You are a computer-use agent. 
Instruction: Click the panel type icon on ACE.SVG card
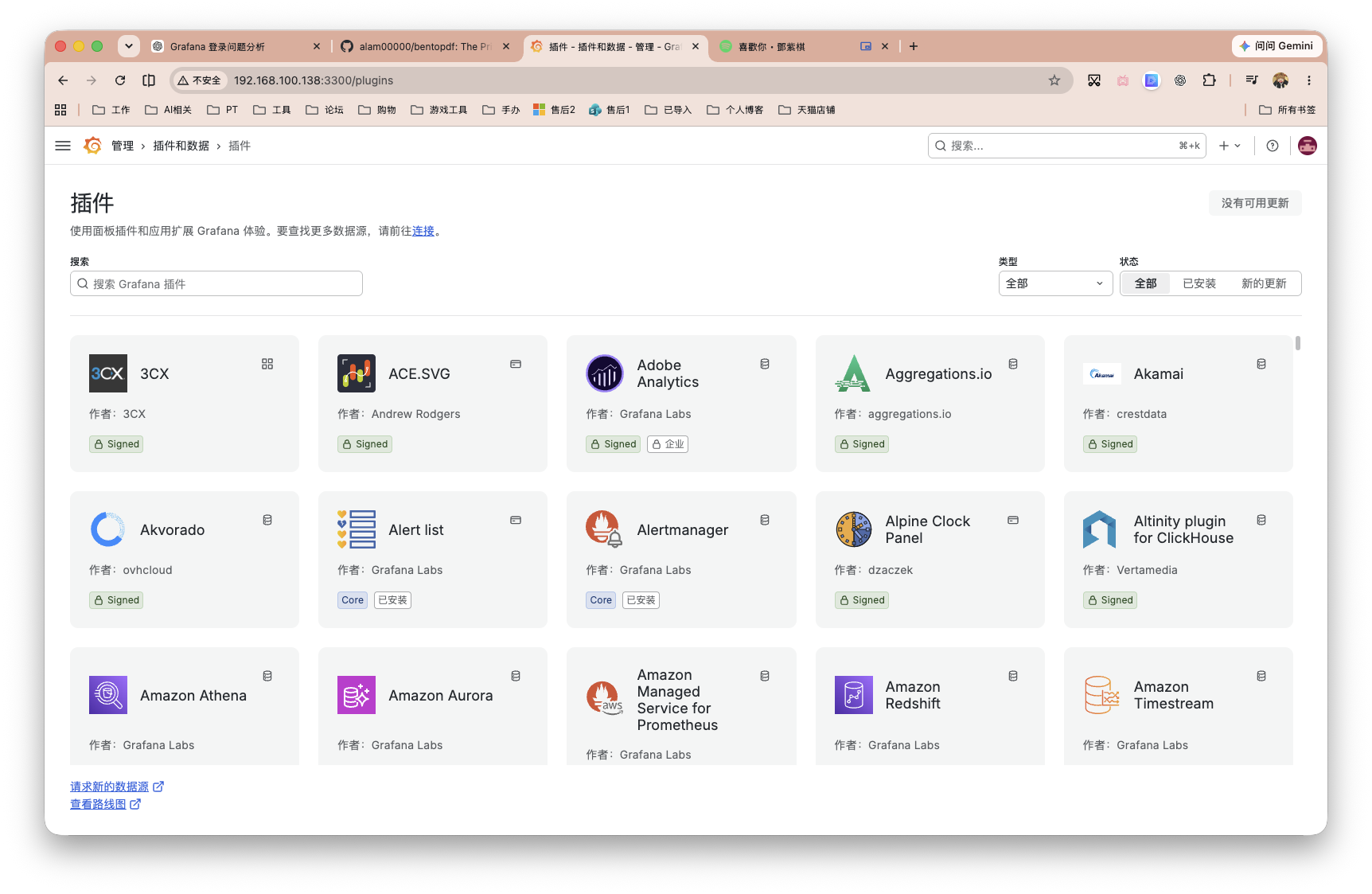tap(516, 364)
